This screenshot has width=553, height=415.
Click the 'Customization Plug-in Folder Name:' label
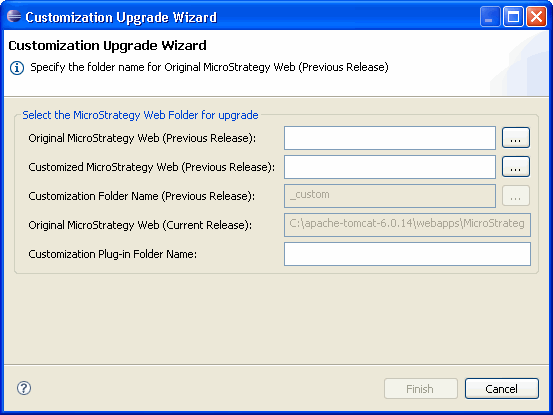(x=113, y=254)
